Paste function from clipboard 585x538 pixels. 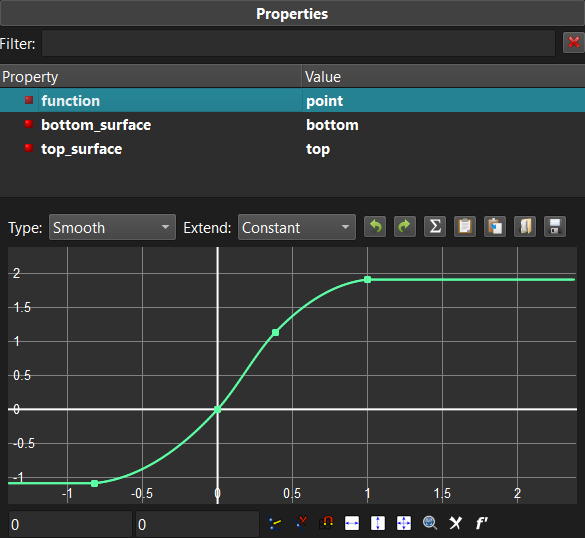pyautogui.click(x=495, y=226)
